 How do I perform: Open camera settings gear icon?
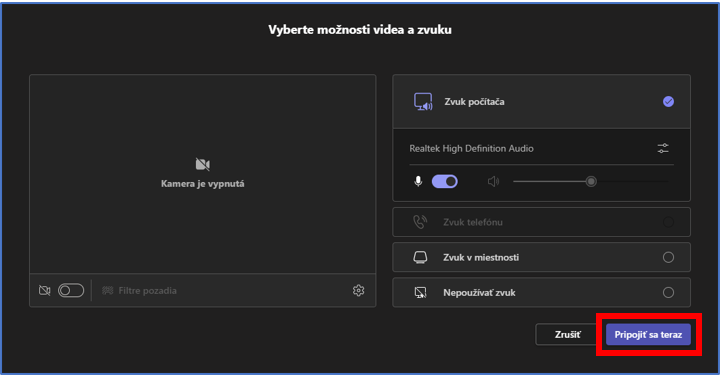(359, 291)
